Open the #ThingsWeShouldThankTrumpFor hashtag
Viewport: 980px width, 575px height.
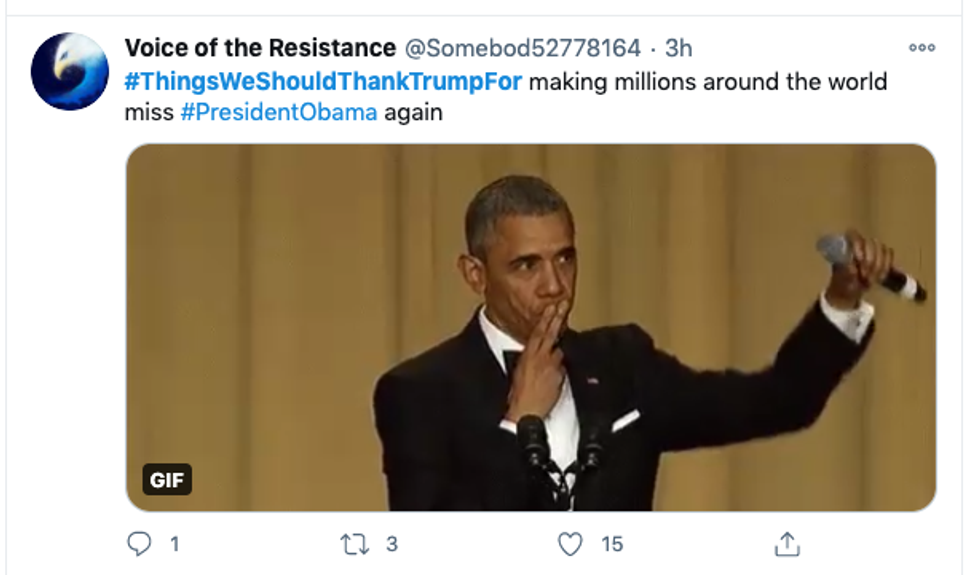click(323, 81)
